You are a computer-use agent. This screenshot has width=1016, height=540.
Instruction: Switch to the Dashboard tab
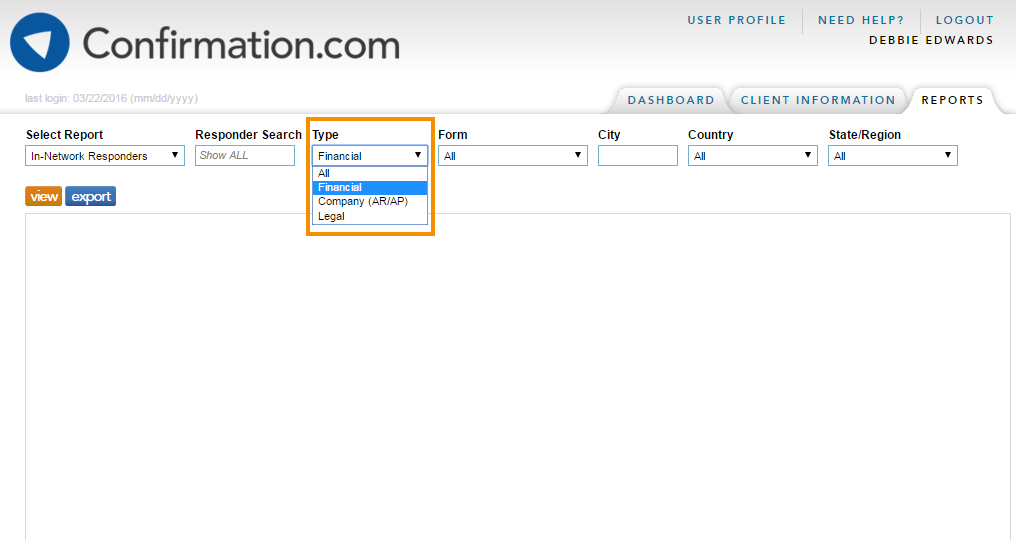(671, 100)
